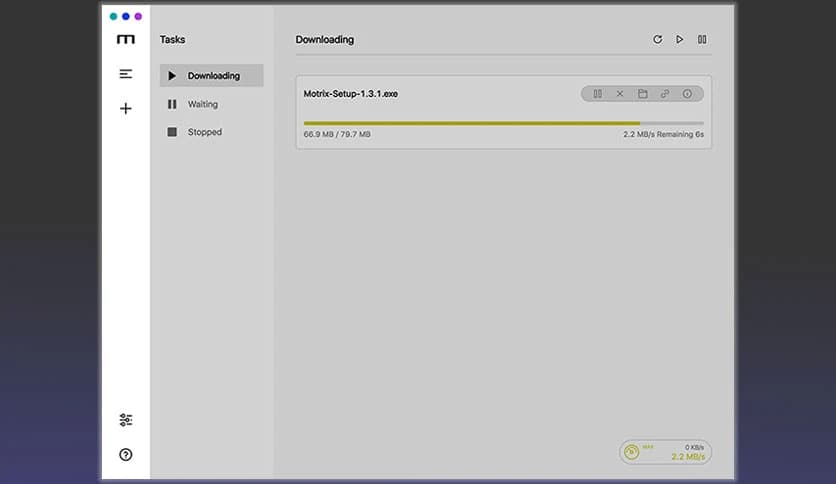Click the download progress bar

coord(504,123)
